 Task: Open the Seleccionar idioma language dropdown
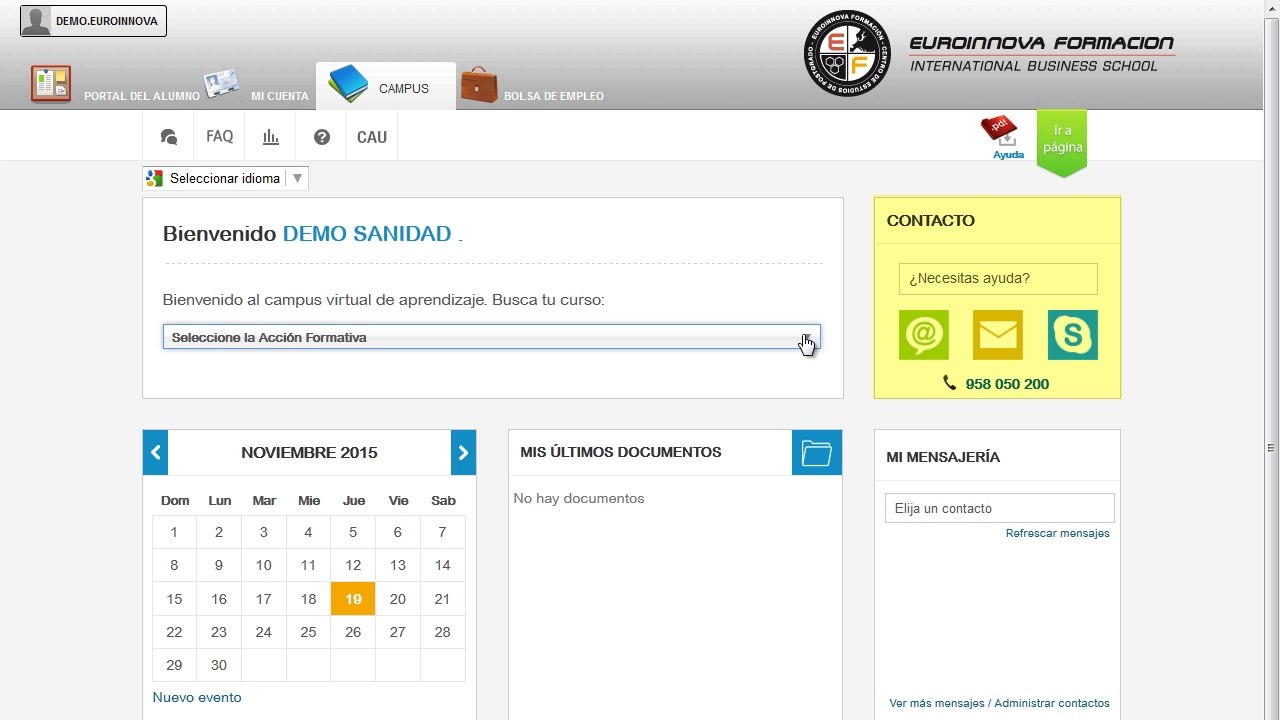pos(226,178)
